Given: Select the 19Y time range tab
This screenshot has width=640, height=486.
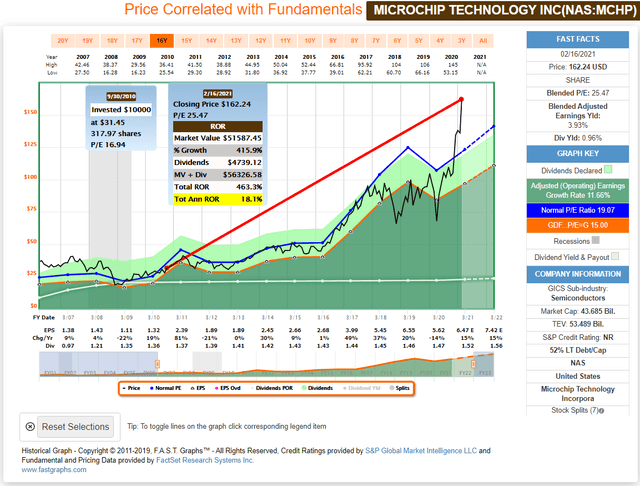Looking at the screenshot, I should click(87, 41).
